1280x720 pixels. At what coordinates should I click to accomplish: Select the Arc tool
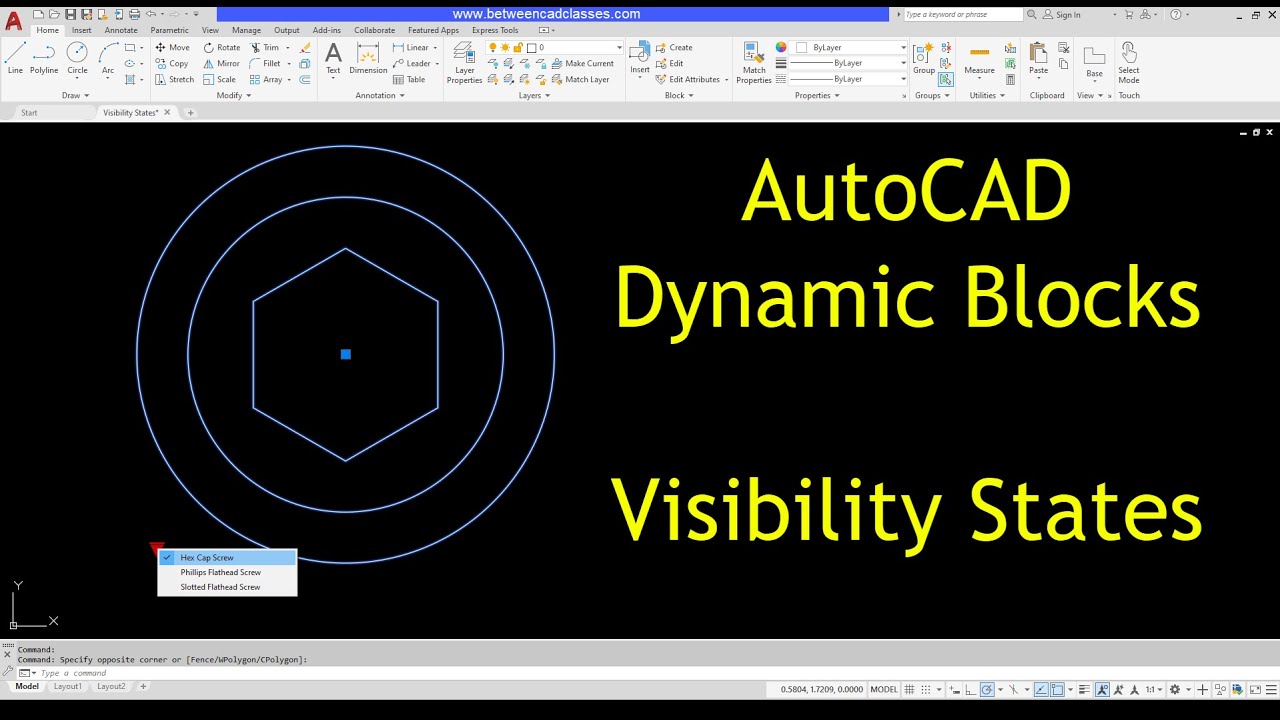point(108,58)
